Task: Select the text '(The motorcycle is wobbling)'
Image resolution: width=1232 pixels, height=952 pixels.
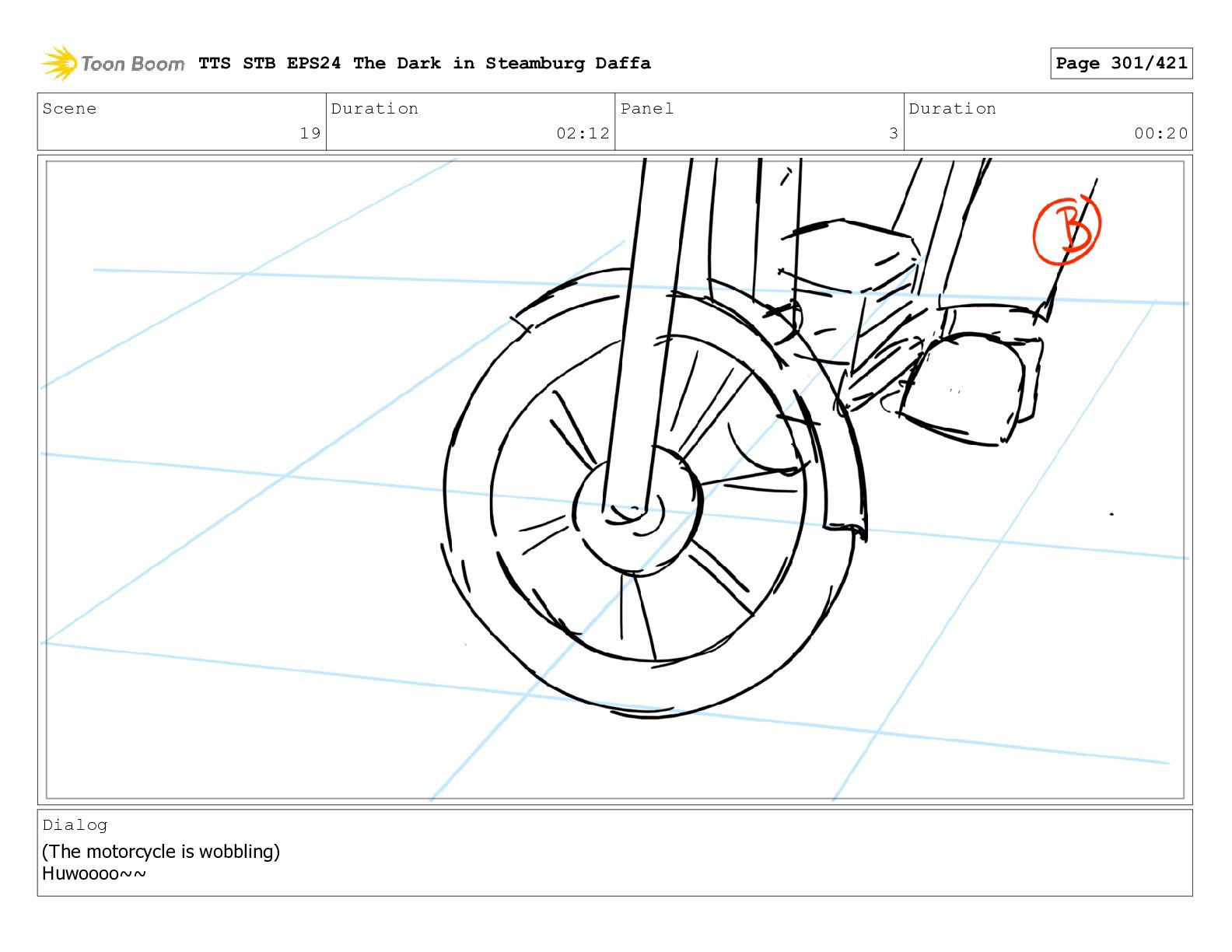Action: point(161,852)
